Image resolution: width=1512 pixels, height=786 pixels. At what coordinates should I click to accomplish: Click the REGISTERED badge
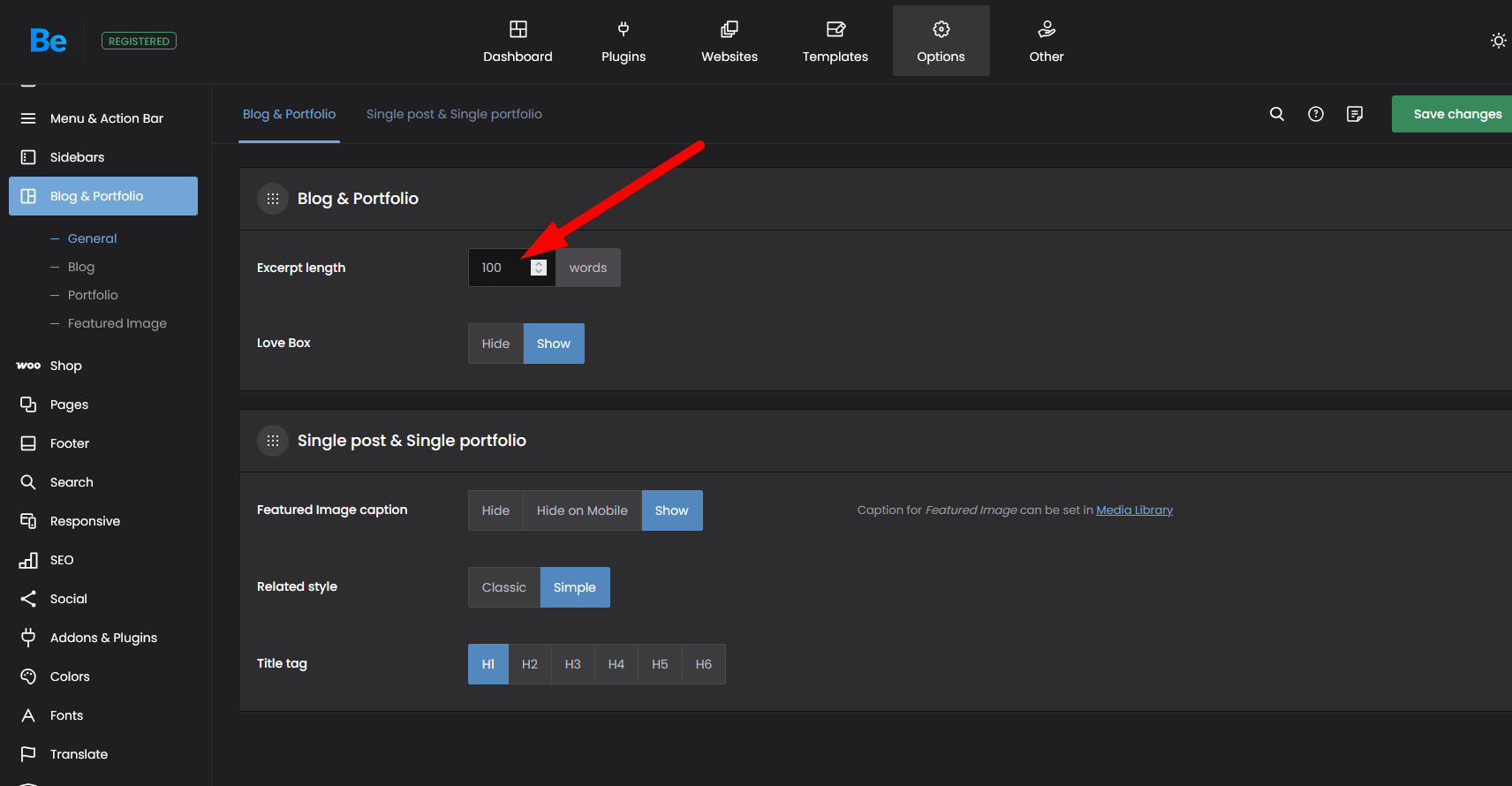[139, 41]
